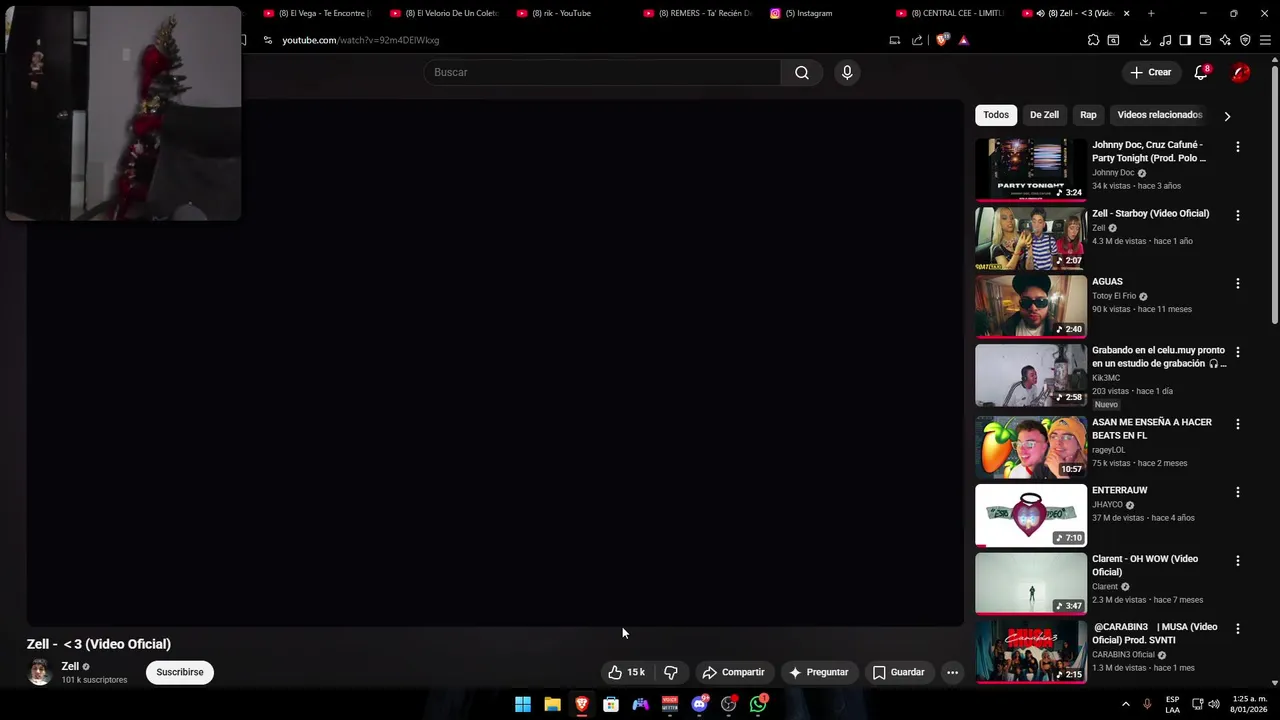Open ENTERRAUW video thumbnail

(1031, 516)
